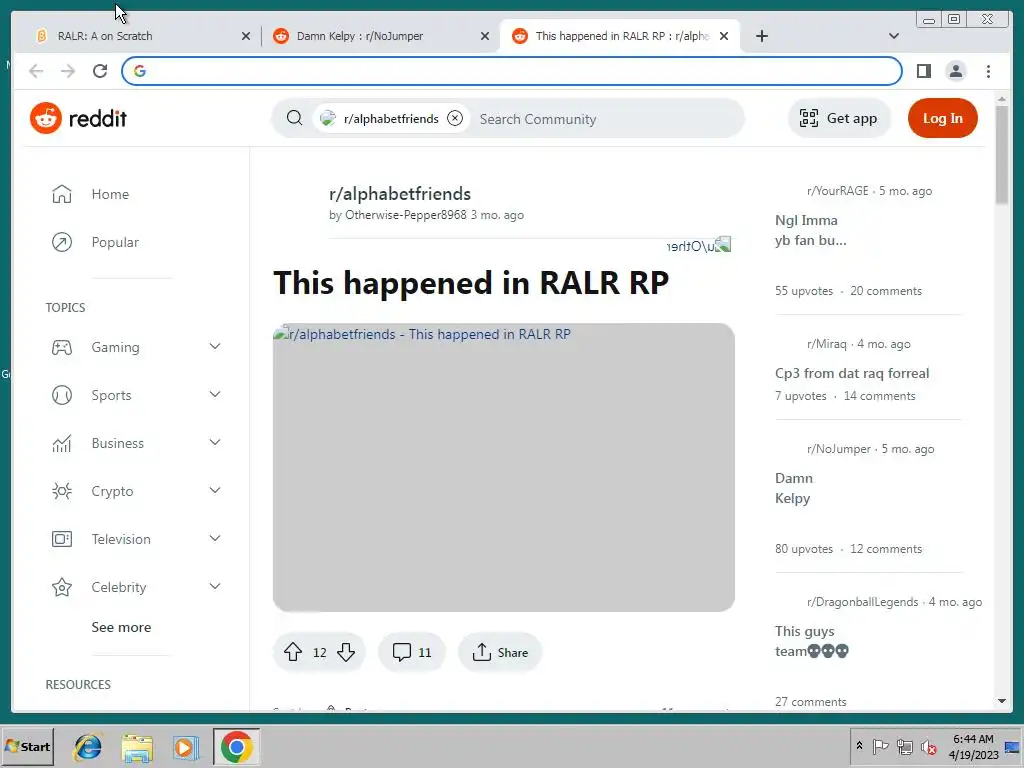1024x768 pixels.
Task: Open the r/Miraq community link
Action: point(826,344)
